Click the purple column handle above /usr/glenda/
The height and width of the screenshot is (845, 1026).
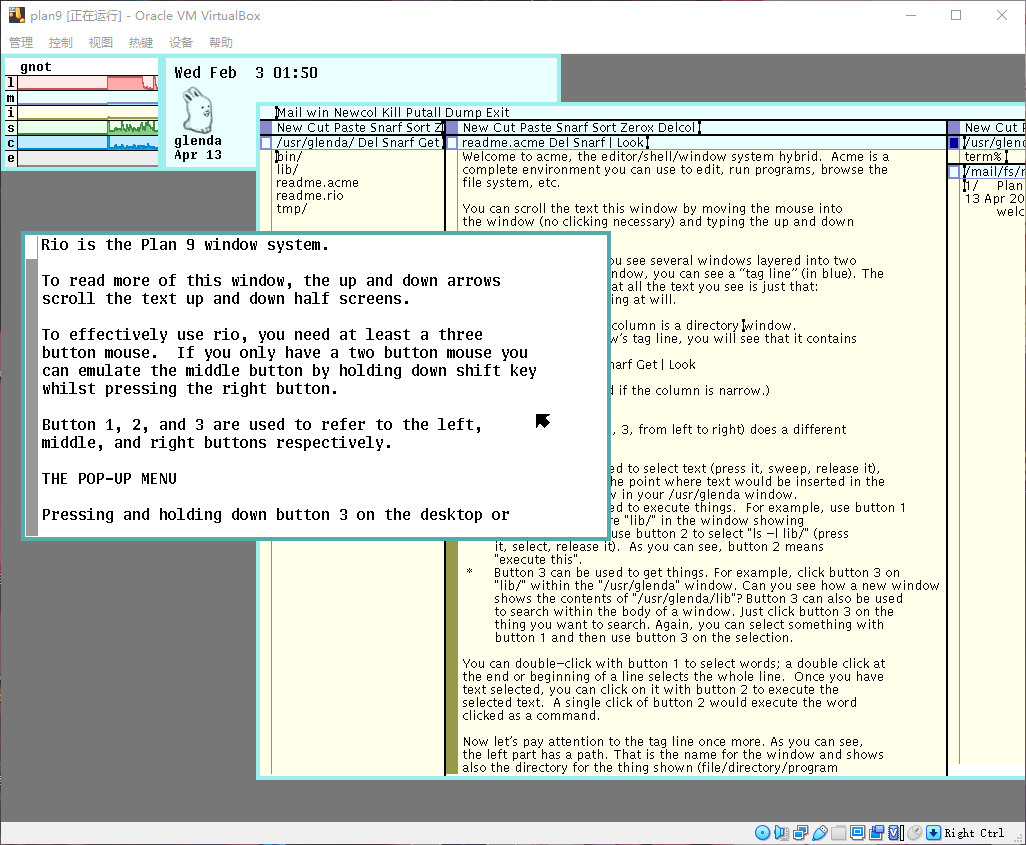tap(266, 127)
